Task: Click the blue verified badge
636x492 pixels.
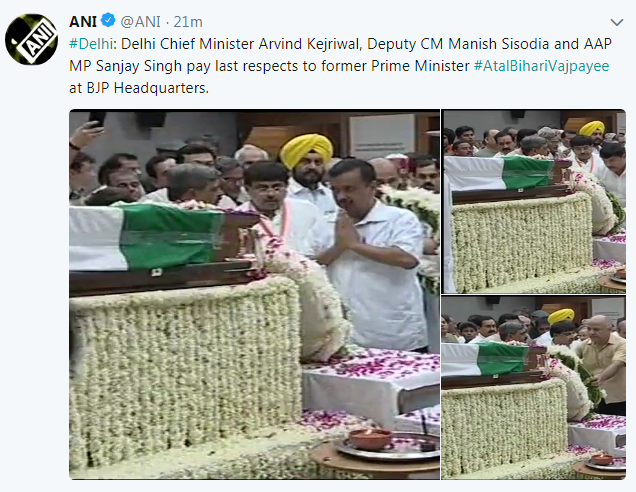Action: point(108,20)
